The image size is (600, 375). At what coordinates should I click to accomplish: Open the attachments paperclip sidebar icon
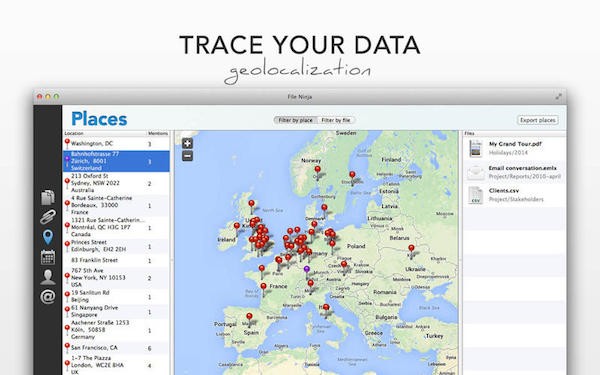point(48,217)
